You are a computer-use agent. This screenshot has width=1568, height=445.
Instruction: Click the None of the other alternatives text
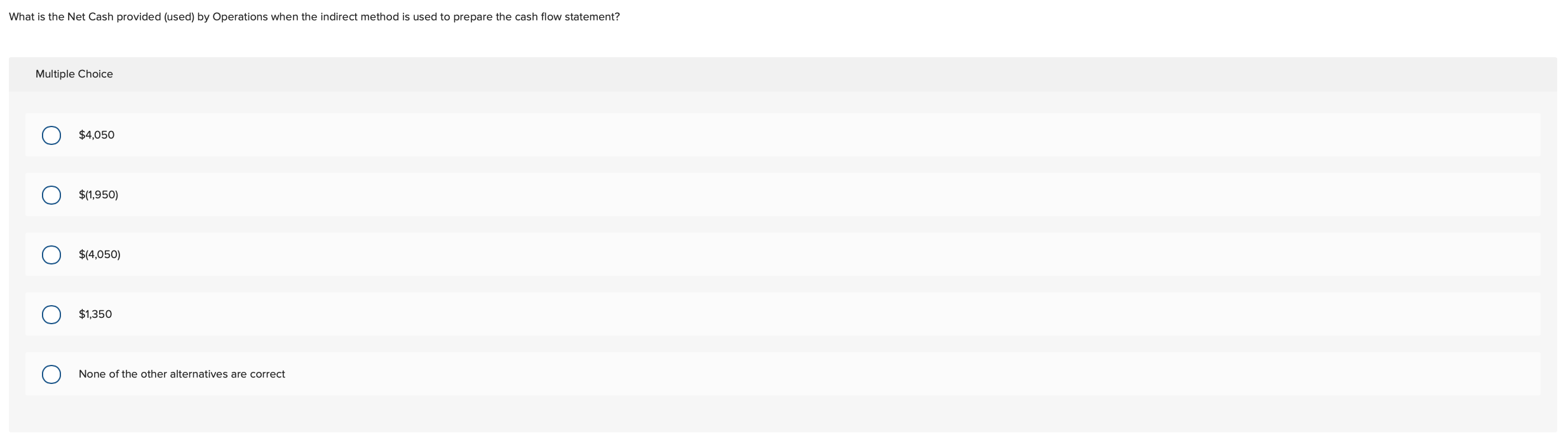pyautogui.click(x=181, y=374)
